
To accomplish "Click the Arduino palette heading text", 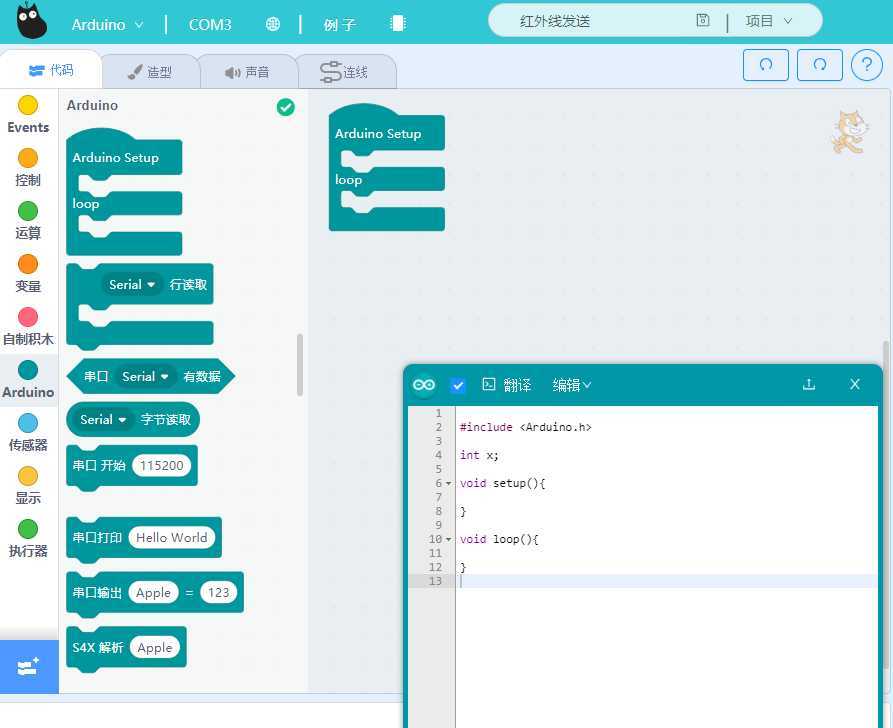I will pos(92,105).
